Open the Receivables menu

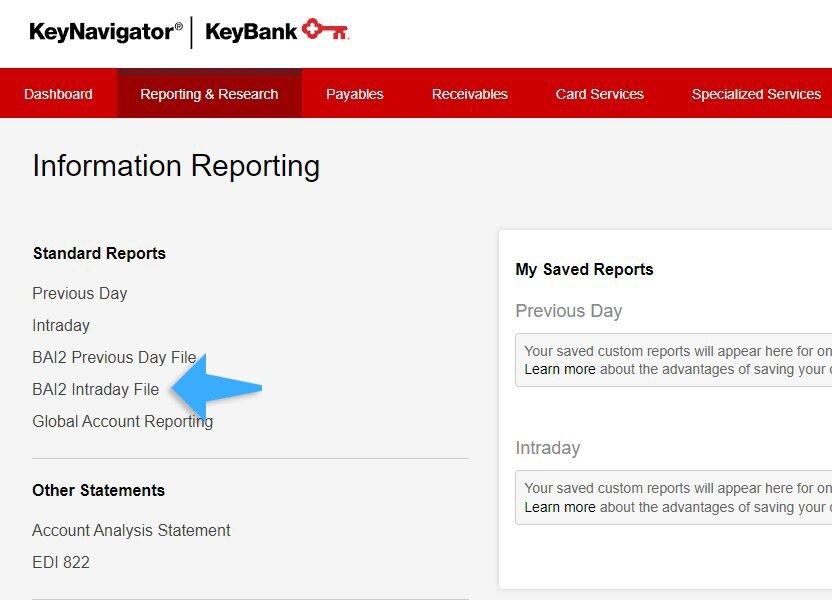469,94
